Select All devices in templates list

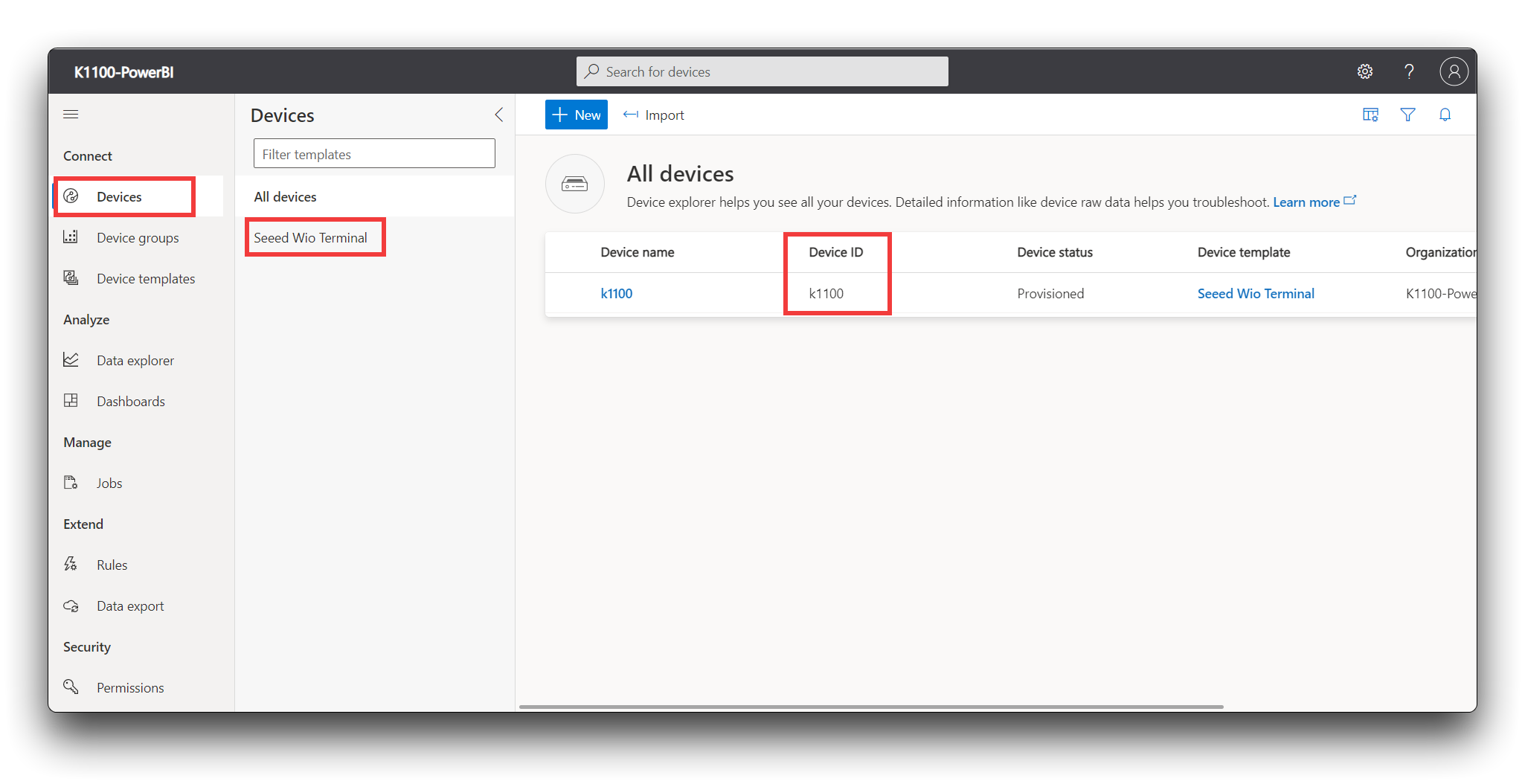(x=375, y=196)
